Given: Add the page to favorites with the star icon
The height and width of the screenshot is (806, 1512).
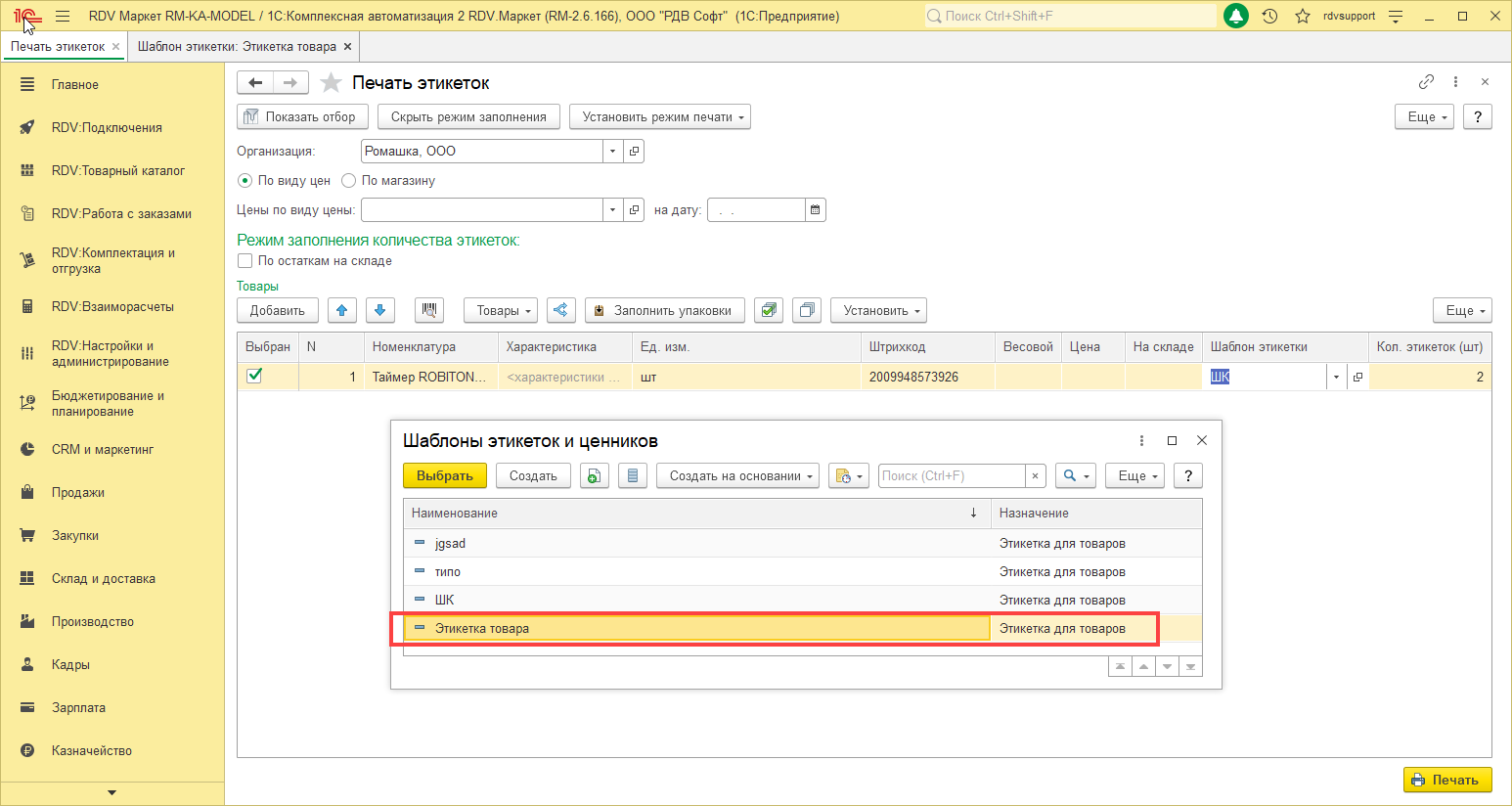Looking at the screenshot, I should [x=332, y=83].
